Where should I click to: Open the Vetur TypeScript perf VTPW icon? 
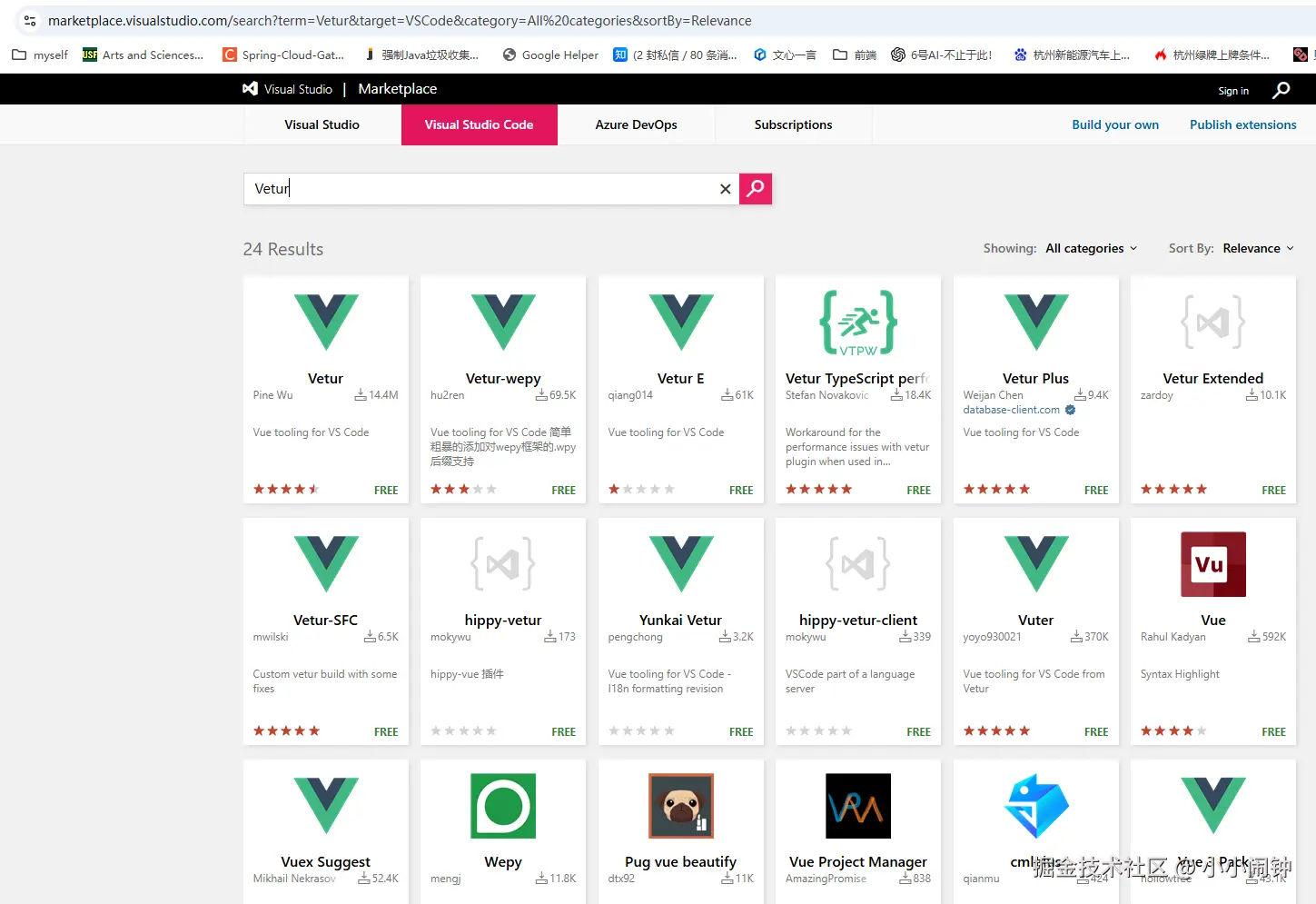pyautogui.click(x=858, y=323)
